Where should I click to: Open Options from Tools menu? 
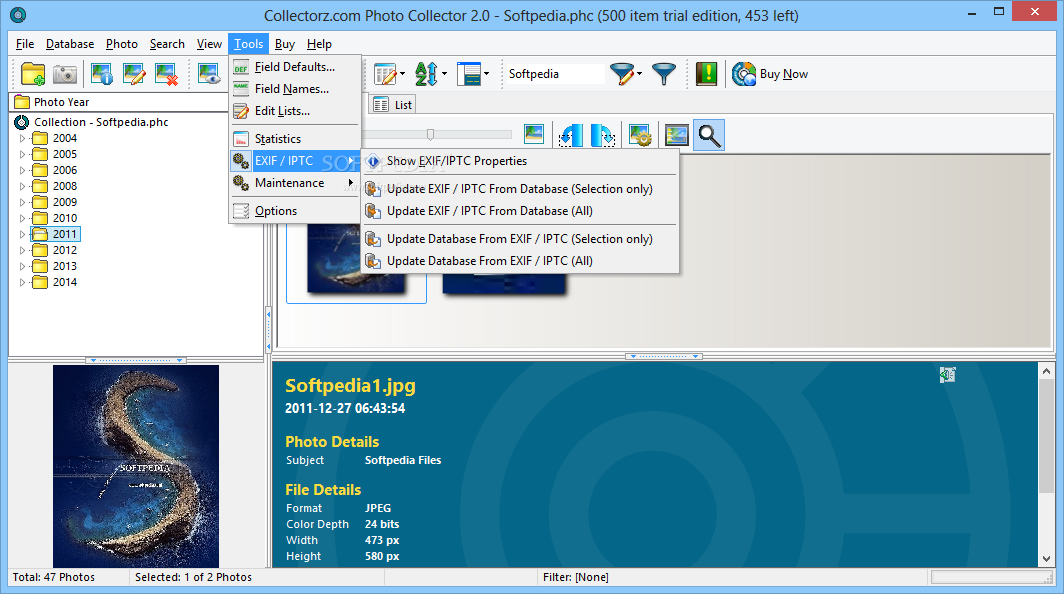pos(294,211)
